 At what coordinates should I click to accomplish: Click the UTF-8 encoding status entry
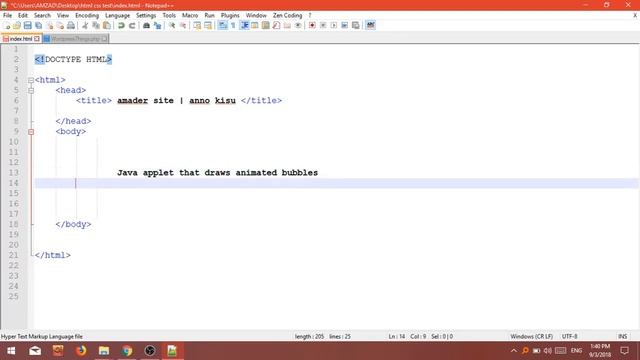pyautogui.click(x=569, y=336)
